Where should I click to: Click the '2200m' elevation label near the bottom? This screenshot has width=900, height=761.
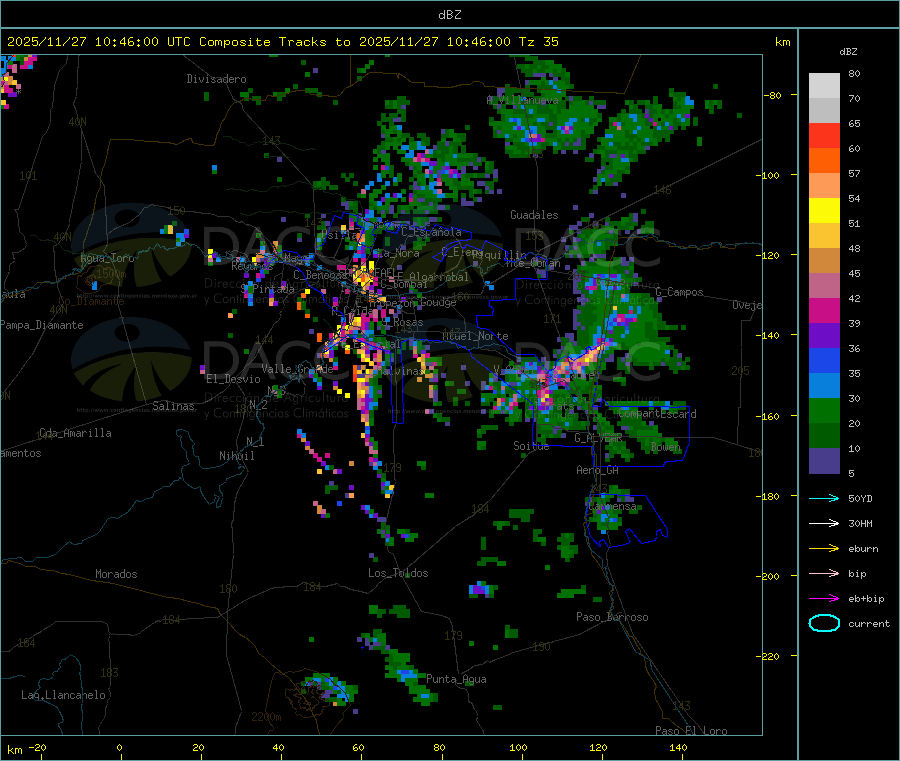click(x=266, y=717)
